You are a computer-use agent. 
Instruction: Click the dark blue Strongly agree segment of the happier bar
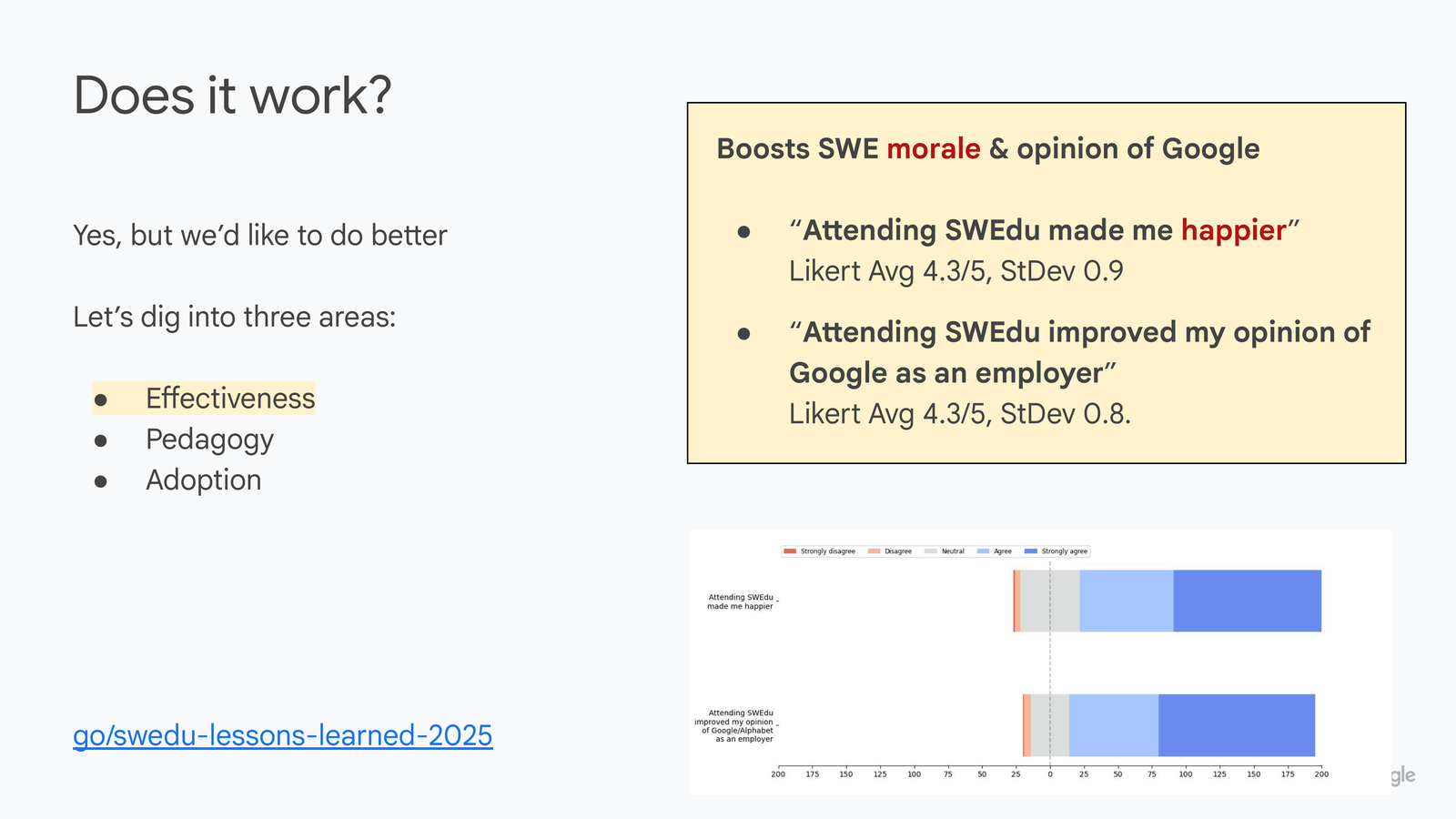[x=1248, y=601]
